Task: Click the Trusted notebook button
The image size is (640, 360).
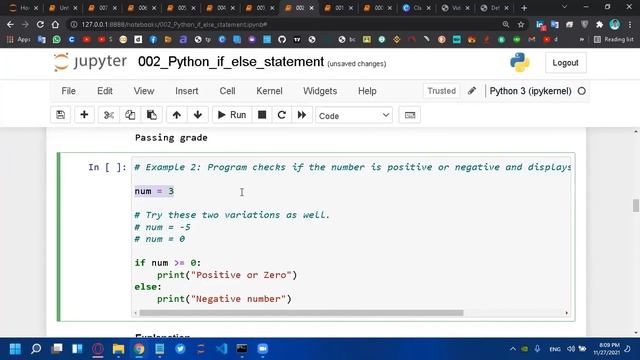Action: (x=441, y=91)
